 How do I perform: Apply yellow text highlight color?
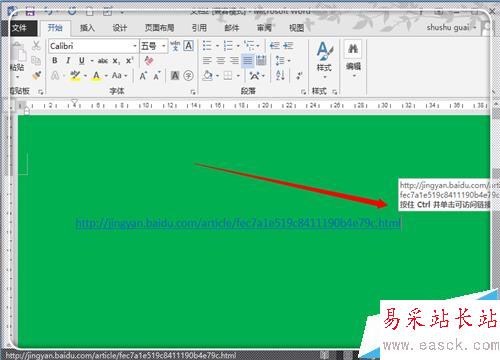[x=75, y=76]
